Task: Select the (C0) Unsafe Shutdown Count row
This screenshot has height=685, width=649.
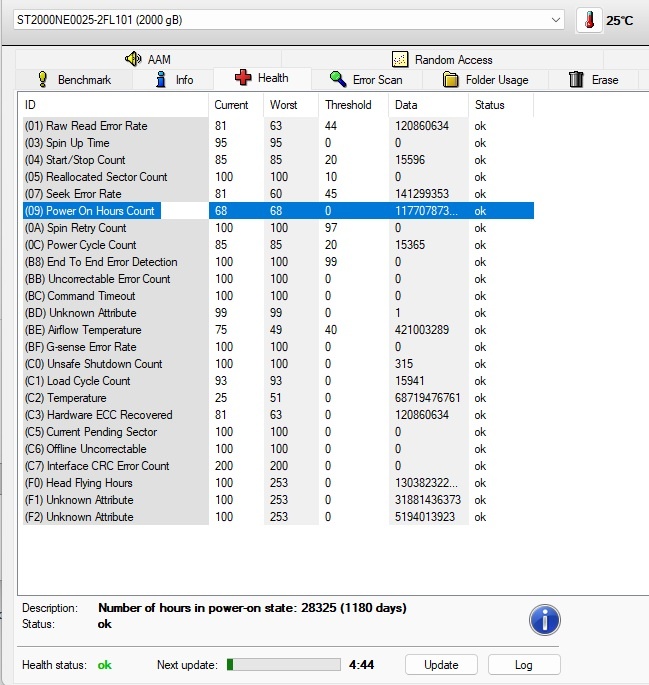Action: point(278,364)
